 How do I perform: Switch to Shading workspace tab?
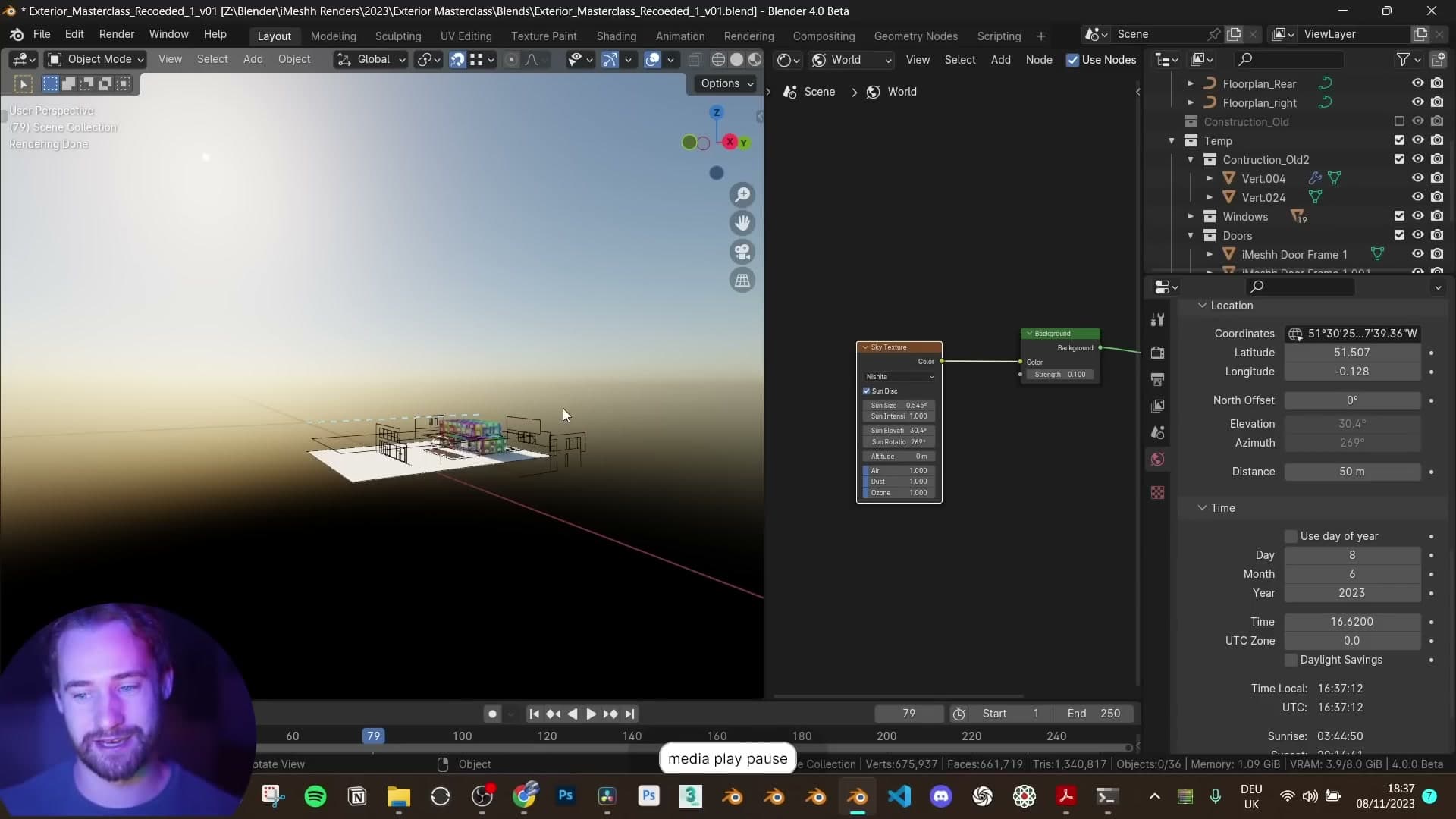click(x=616, y=36)
